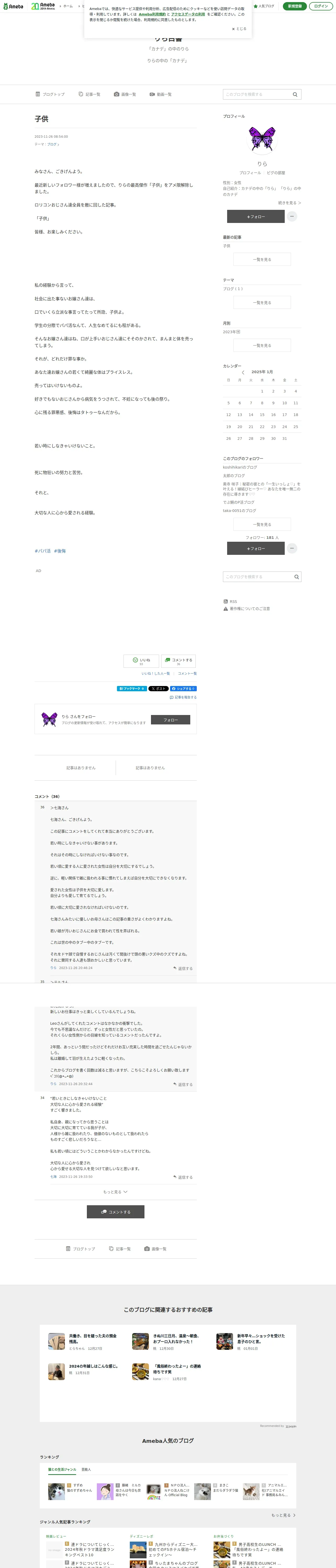Click the butterfly profile avatar in sidebar
Viewport: 336px width, 1568px height.
262,139
